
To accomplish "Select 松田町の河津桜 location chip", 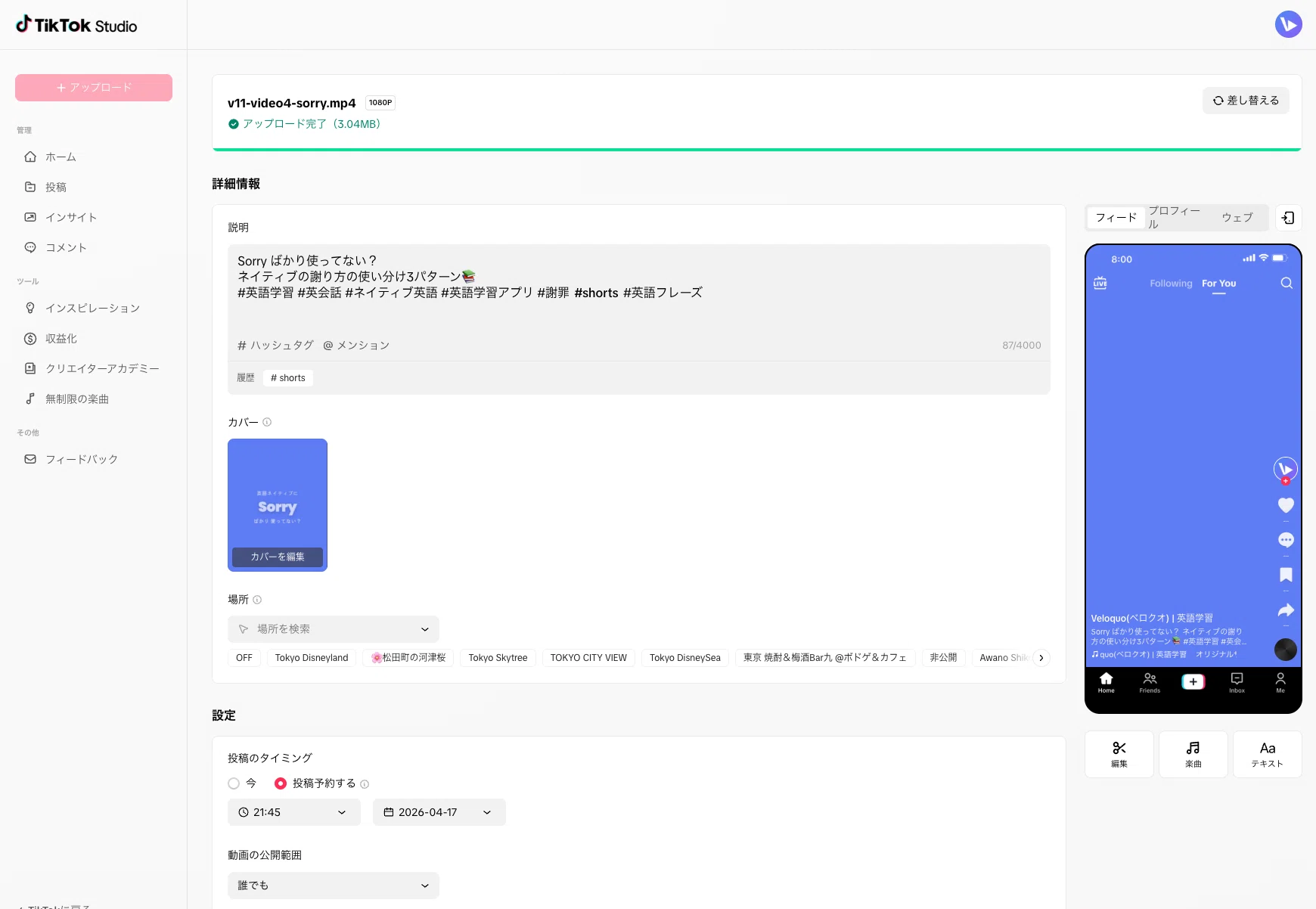I will tap(408, 658).
